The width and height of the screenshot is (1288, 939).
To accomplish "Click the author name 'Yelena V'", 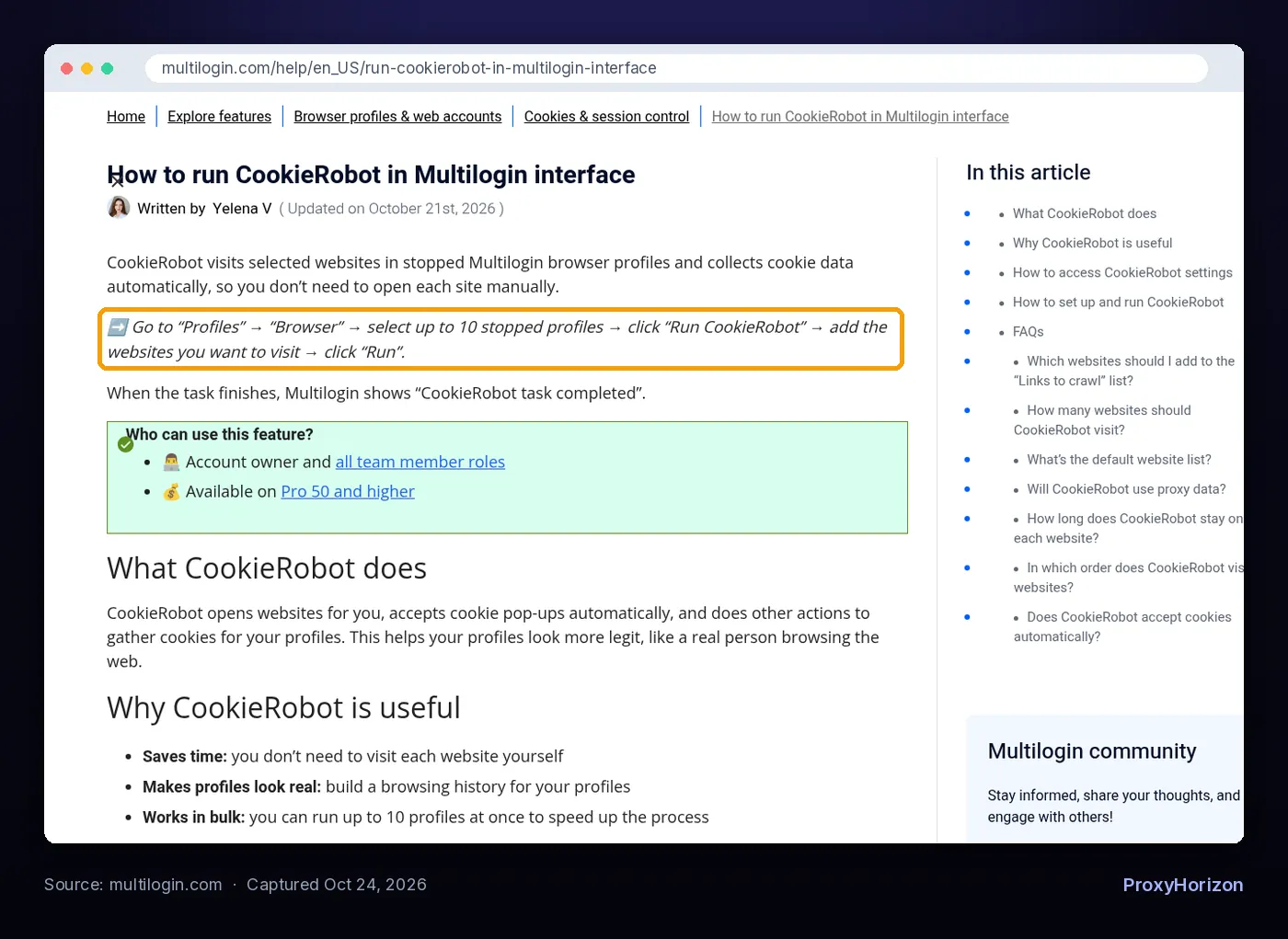I will click(242, 209).
